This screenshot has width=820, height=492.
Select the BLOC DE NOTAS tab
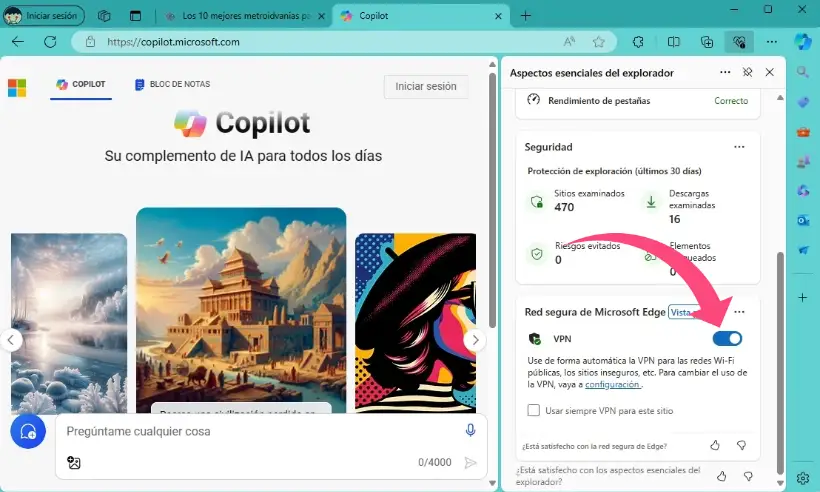tap(173, 84)
